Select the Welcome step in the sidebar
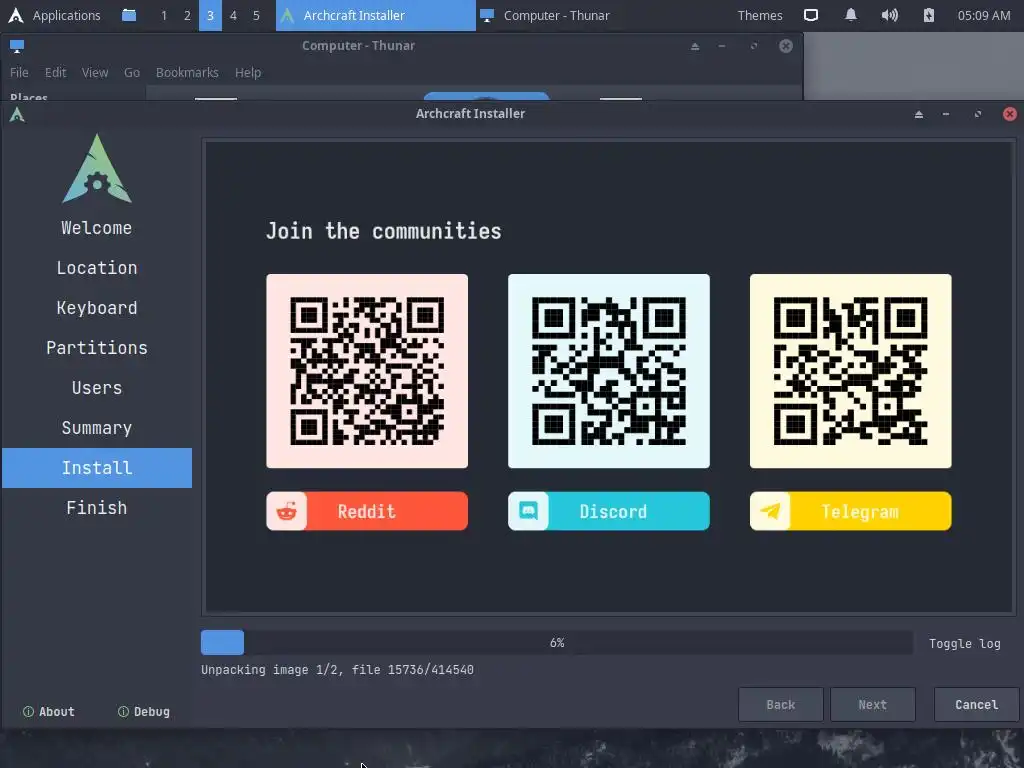Image resolution: width=1024 pixels, height=768 pixels. click(x=97, y=228)
